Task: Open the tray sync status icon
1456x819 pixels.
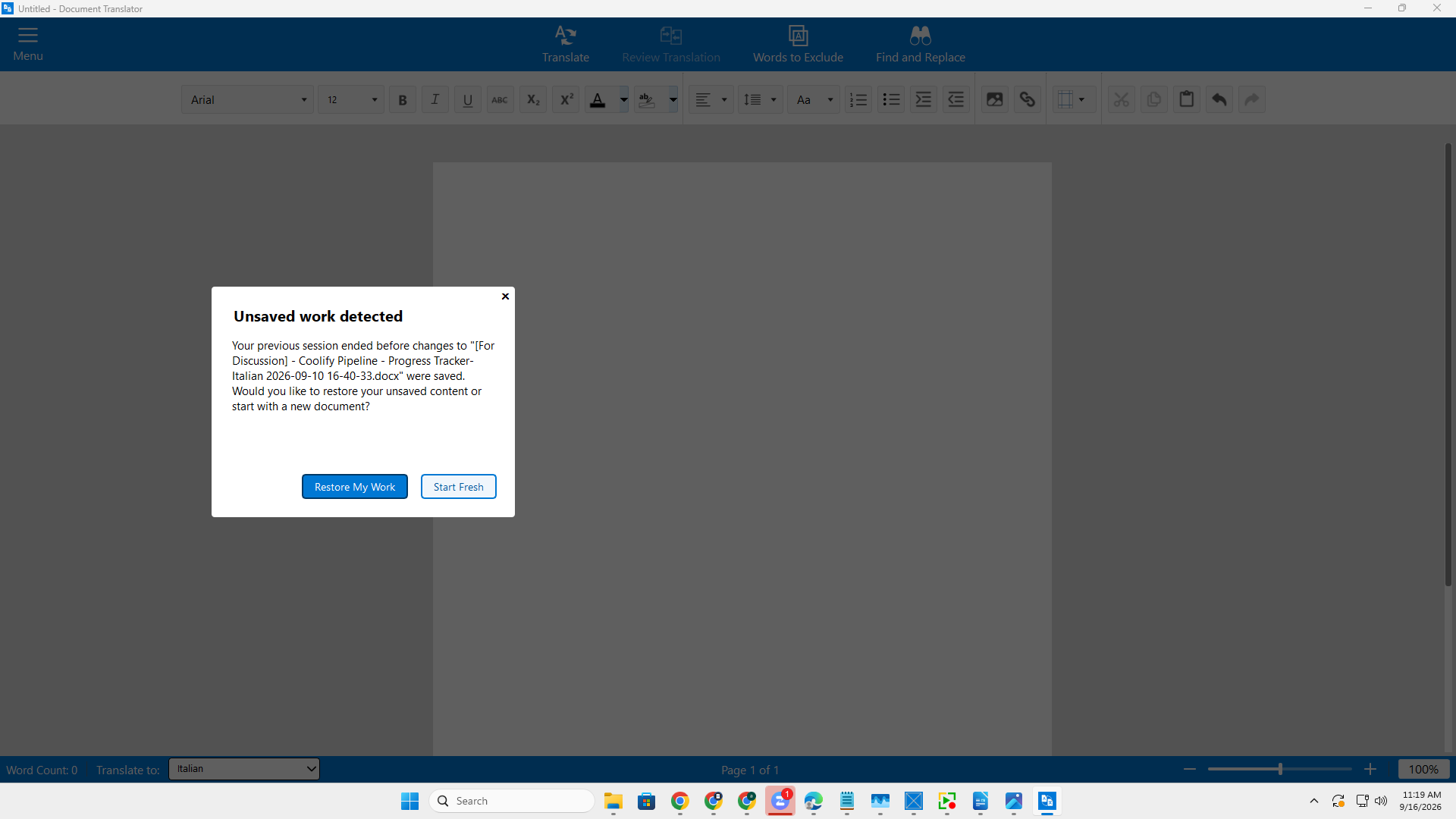Action: tap(1338, 801)
